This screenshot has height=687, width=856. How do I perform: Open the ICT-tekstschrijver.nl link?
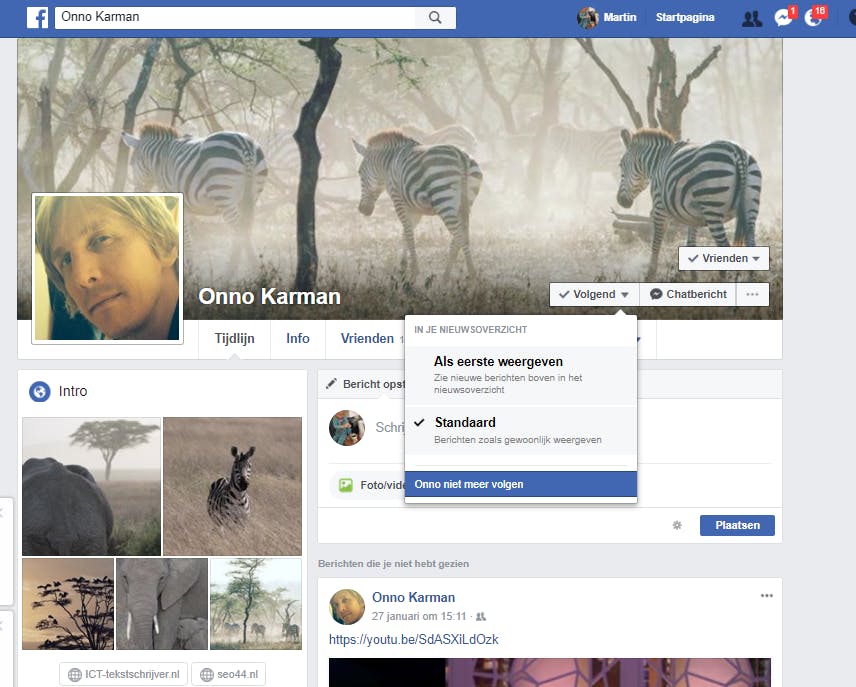point(123,674)
